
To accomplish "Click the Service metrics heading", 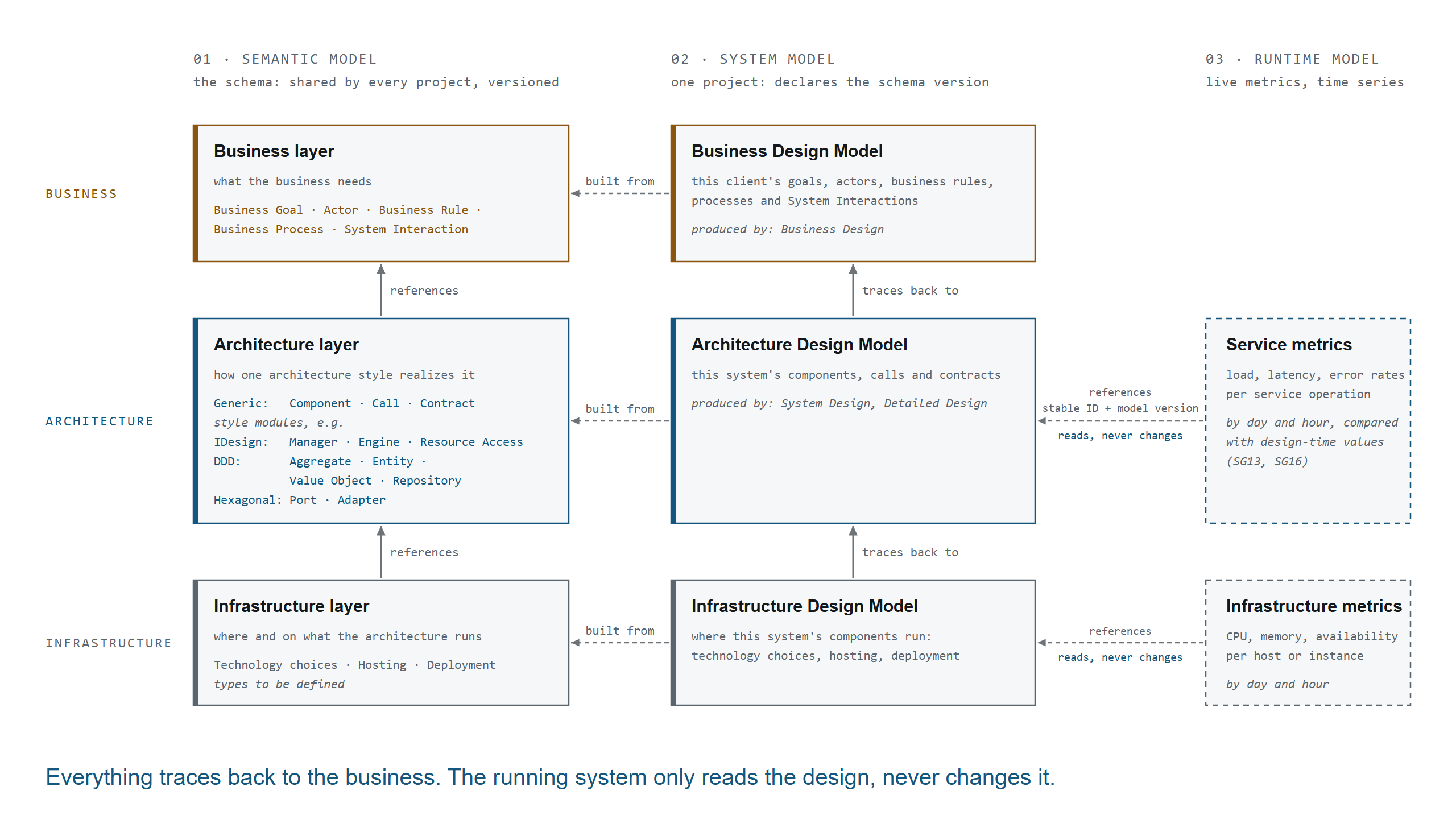I will pos(1289,345).
